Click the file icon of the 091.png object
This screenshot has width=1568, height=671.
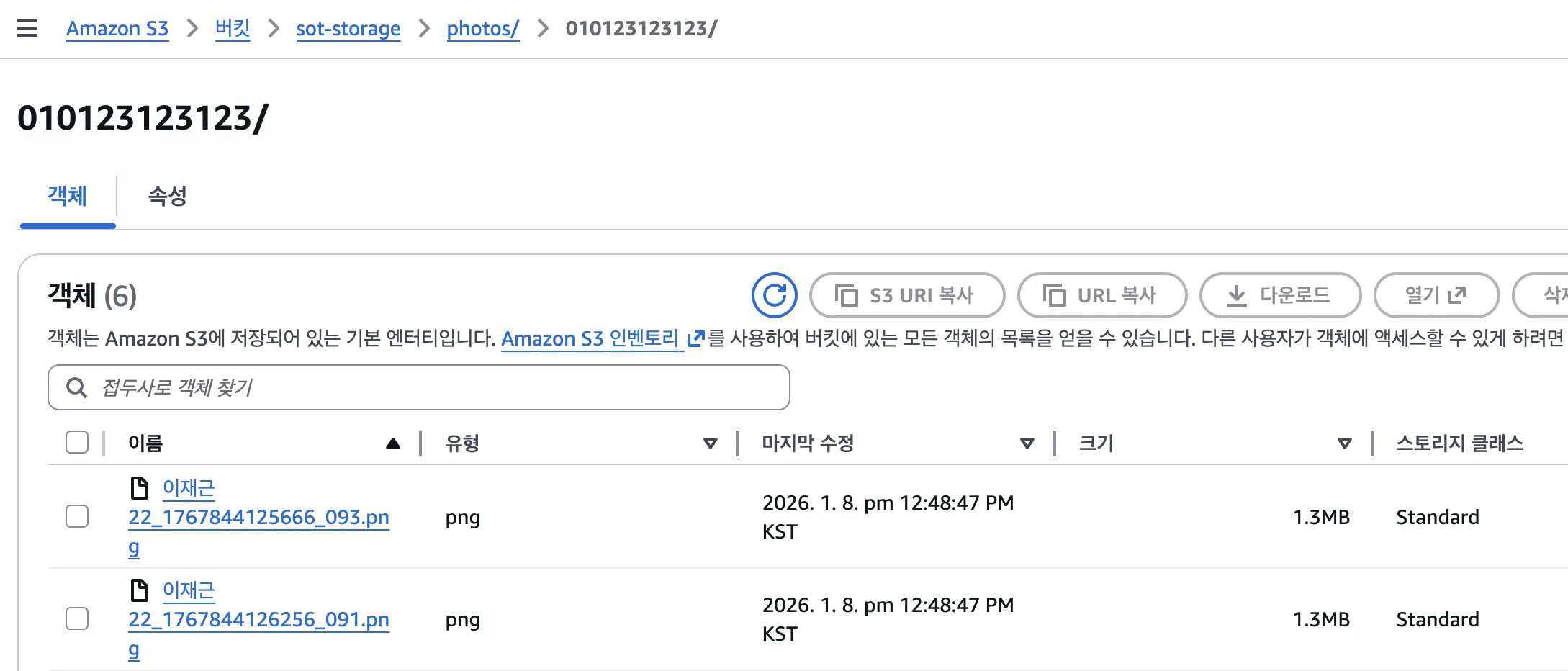(x=139, y=590)
